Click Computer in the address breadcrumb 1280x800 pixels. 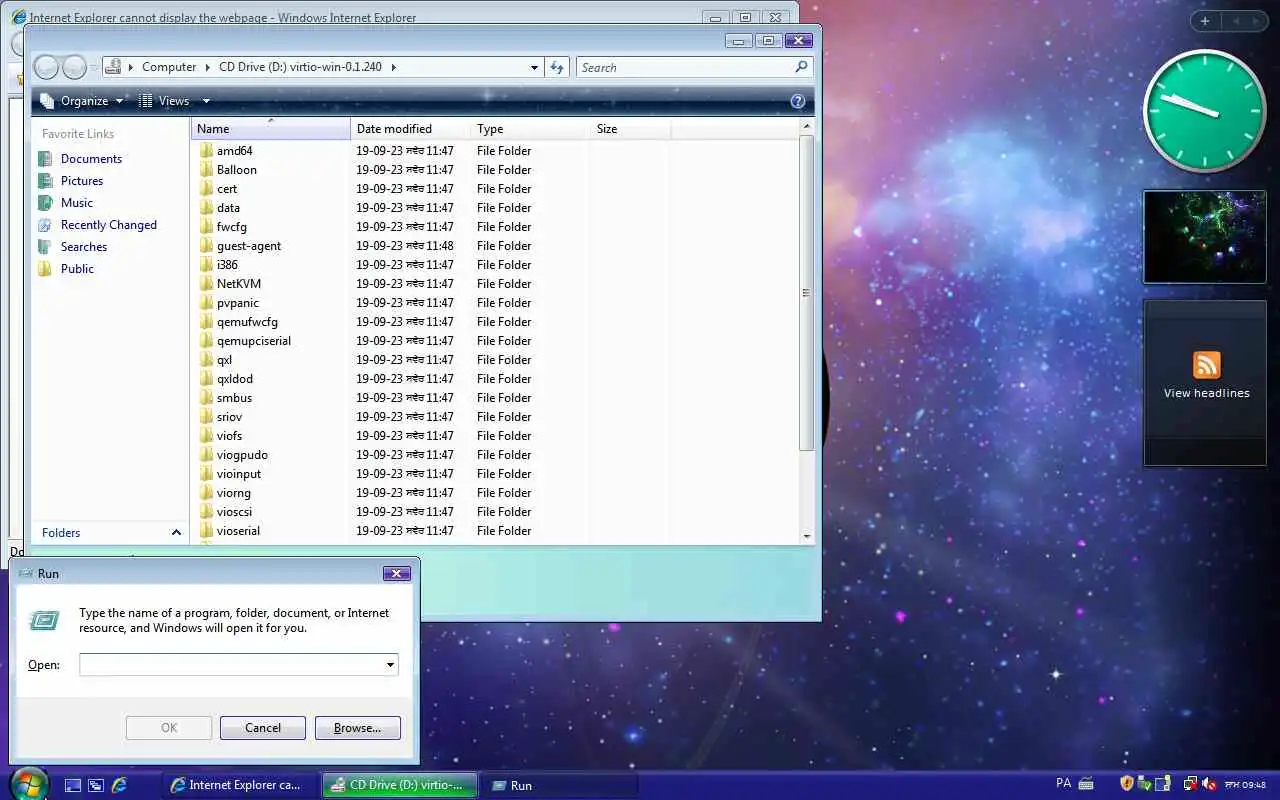click(169, 67)
